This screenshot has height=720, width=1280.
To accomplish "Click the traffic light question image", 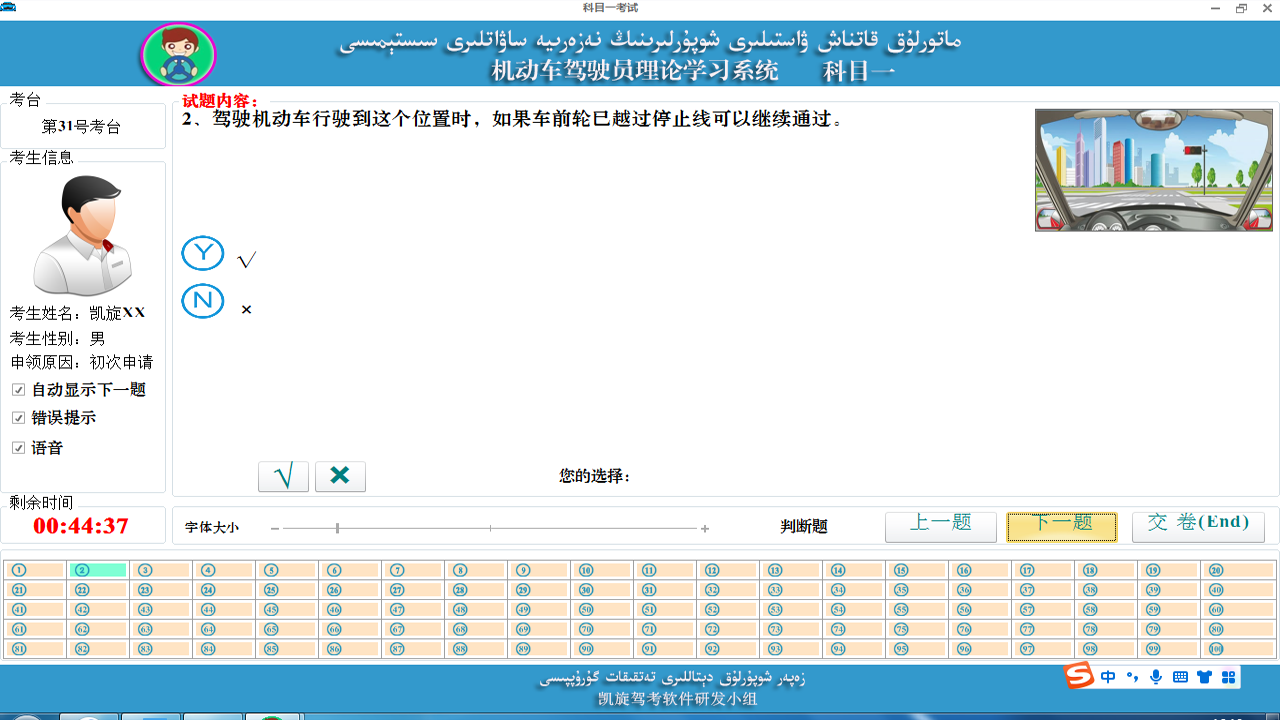I will coord(1153,169).
